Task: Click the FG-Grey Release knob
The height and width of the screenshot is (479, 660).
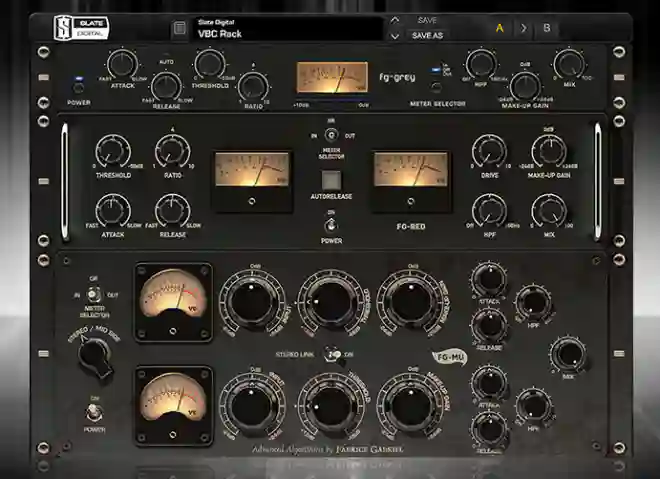Action: 166,86
